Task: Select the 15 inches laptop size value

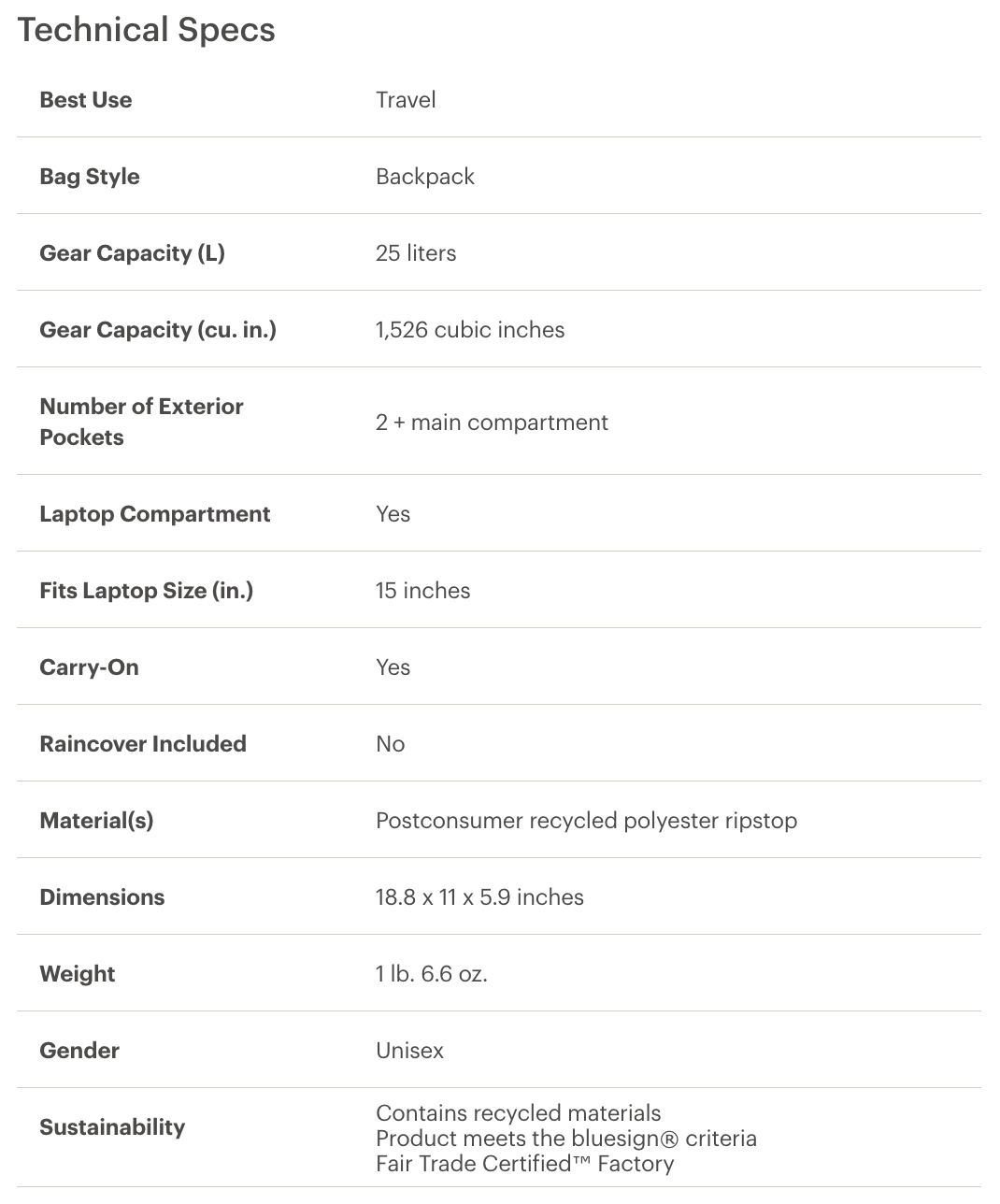Action: click(423, 591)
